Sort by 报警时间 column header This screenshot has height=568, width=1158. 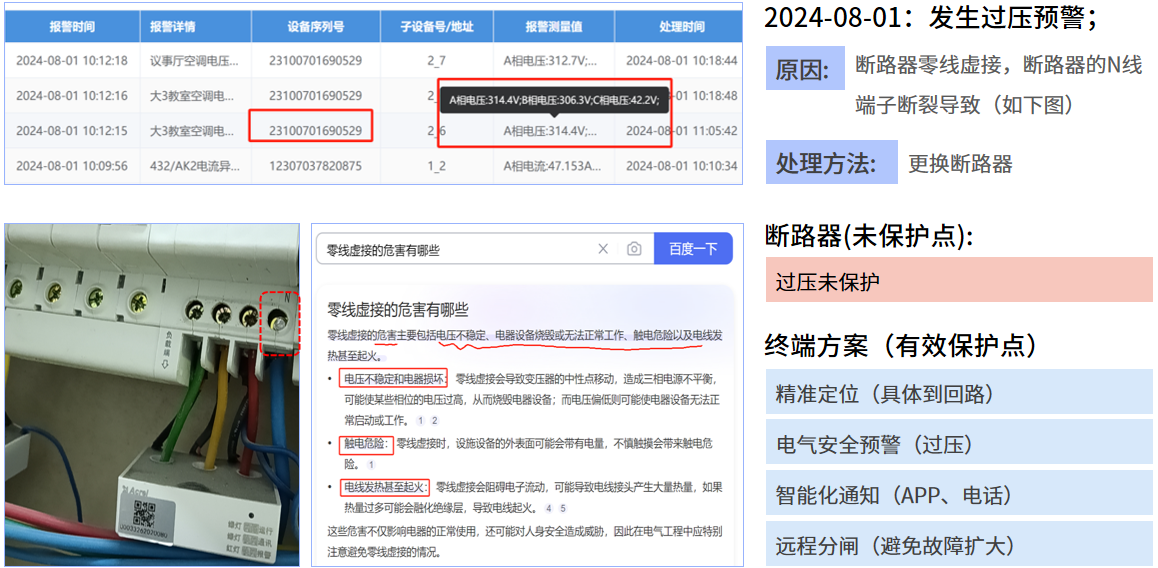[72, 27]
